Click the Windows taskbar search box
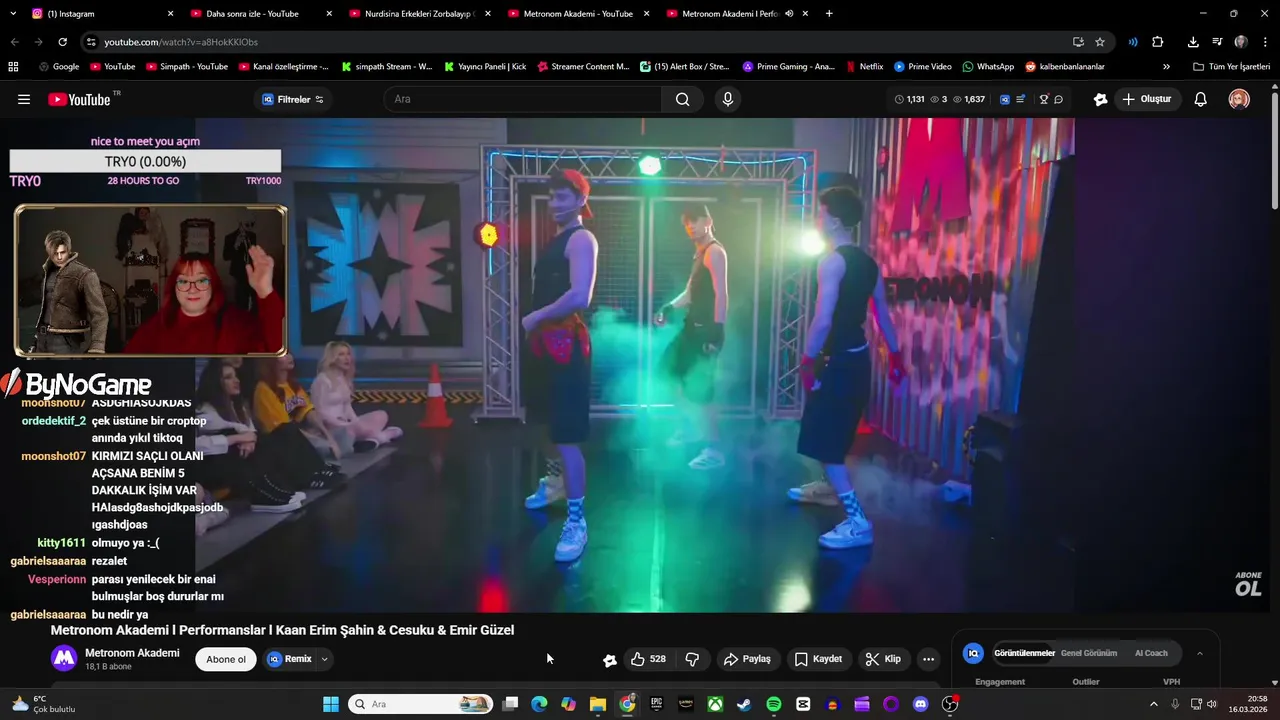This screenshot has height=720, width=1280. click(x=420, y=704)
